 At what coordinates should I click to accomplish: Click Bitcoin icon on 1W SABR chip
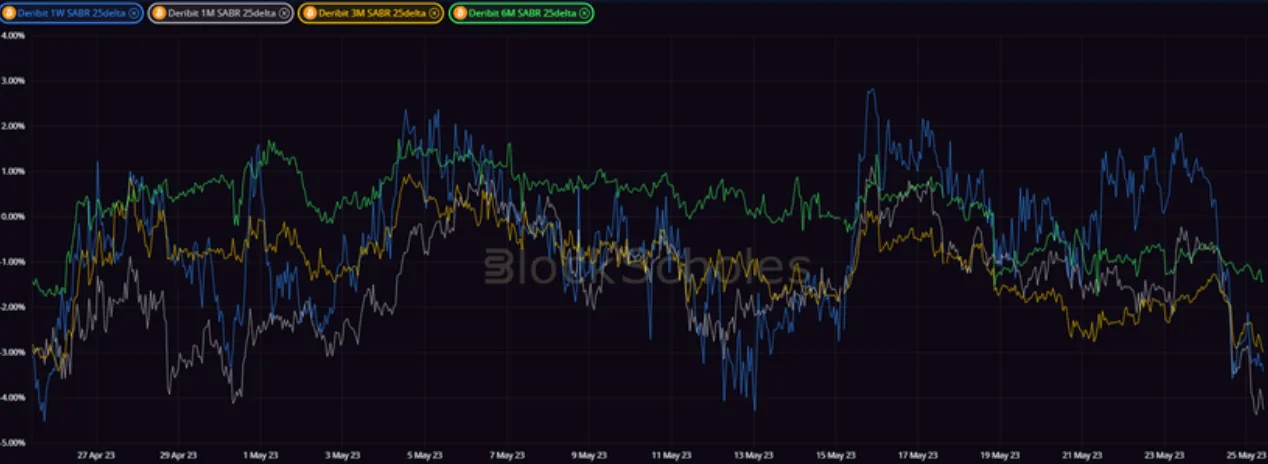click(x=10, y=13)
